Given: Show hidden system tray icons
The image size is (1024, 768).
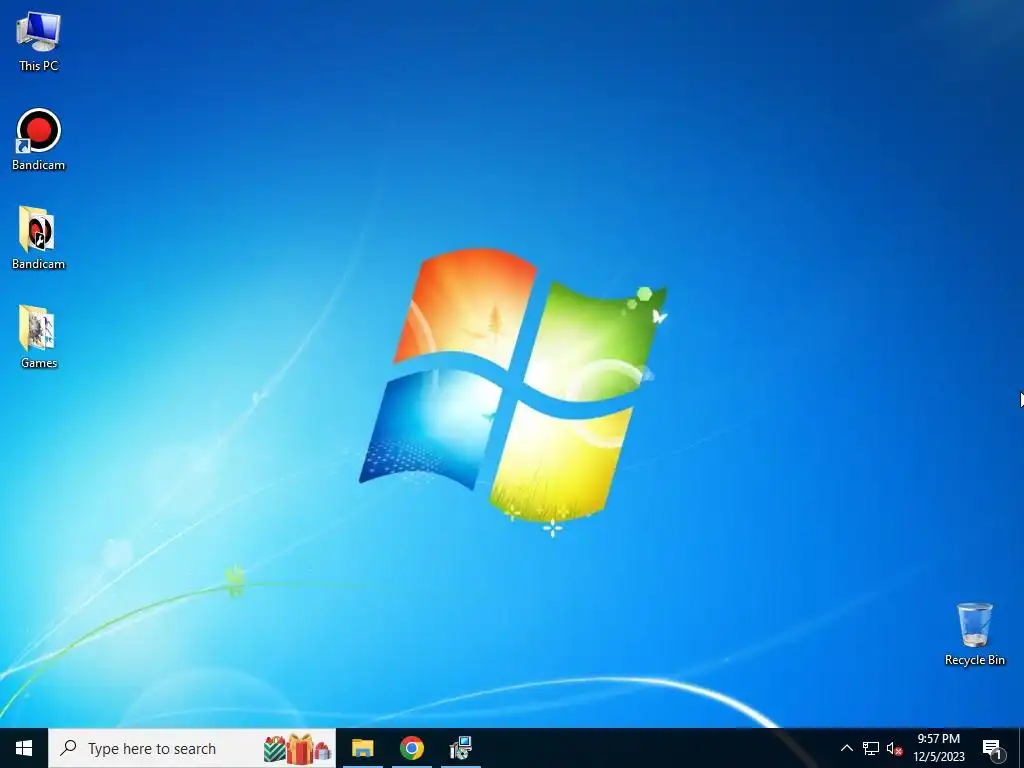Looking at the screenshot, I should tap(846, 748).
